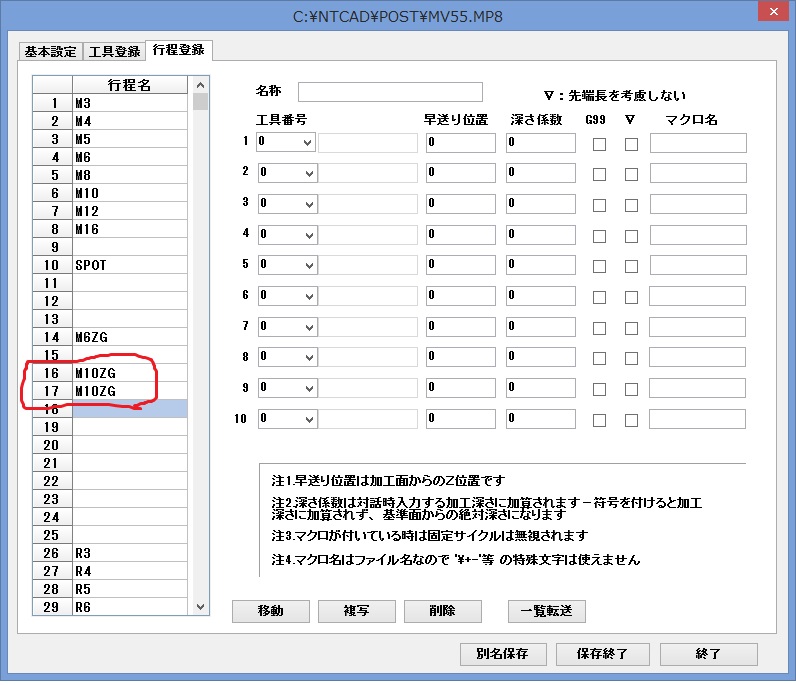This screenshot has width=796, height=685.
Task: Click the 深さ係数 field in row 10
Action: point(541,419)
